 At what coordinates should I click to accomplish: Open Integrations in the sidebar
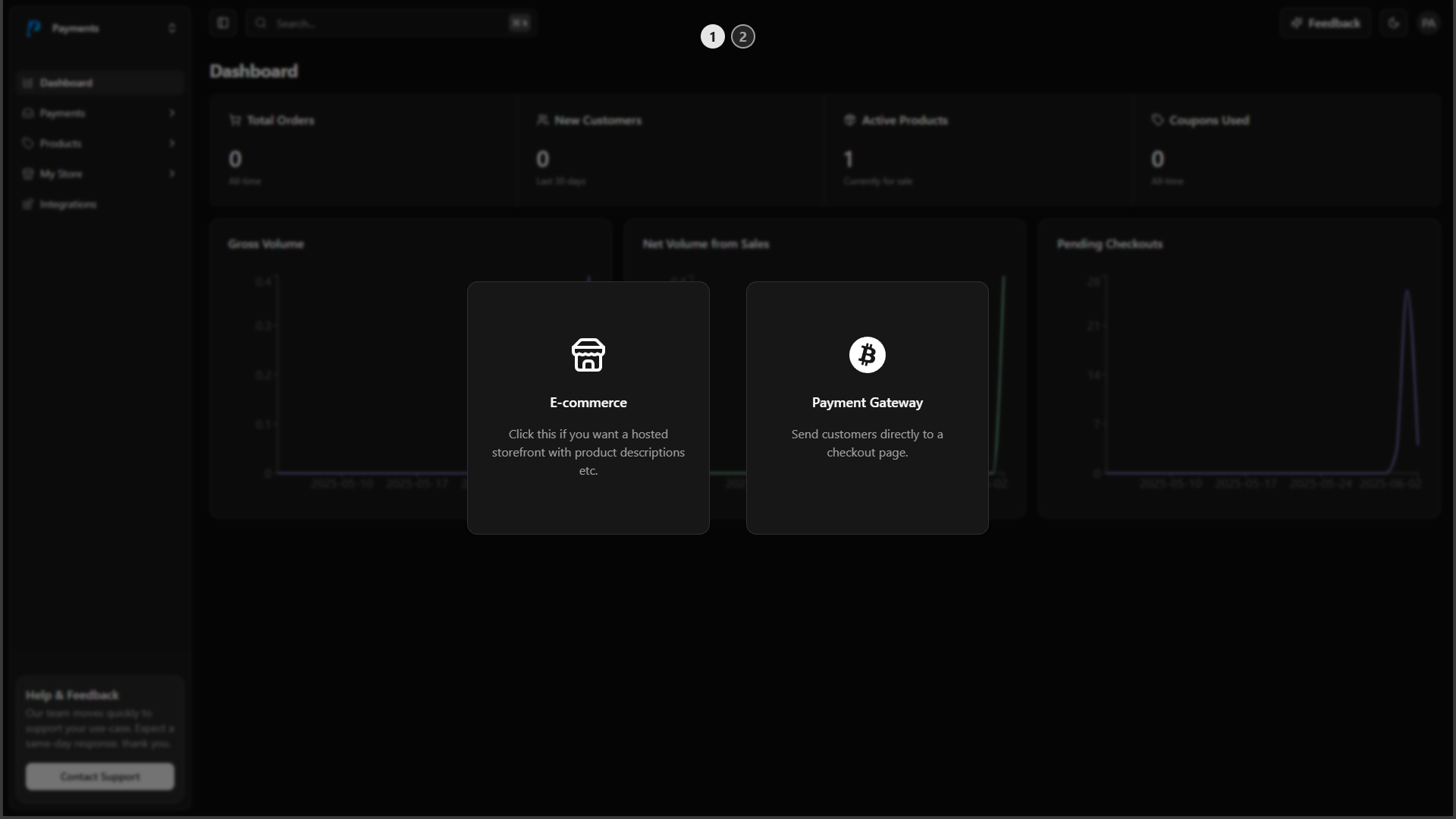point(99,204)
